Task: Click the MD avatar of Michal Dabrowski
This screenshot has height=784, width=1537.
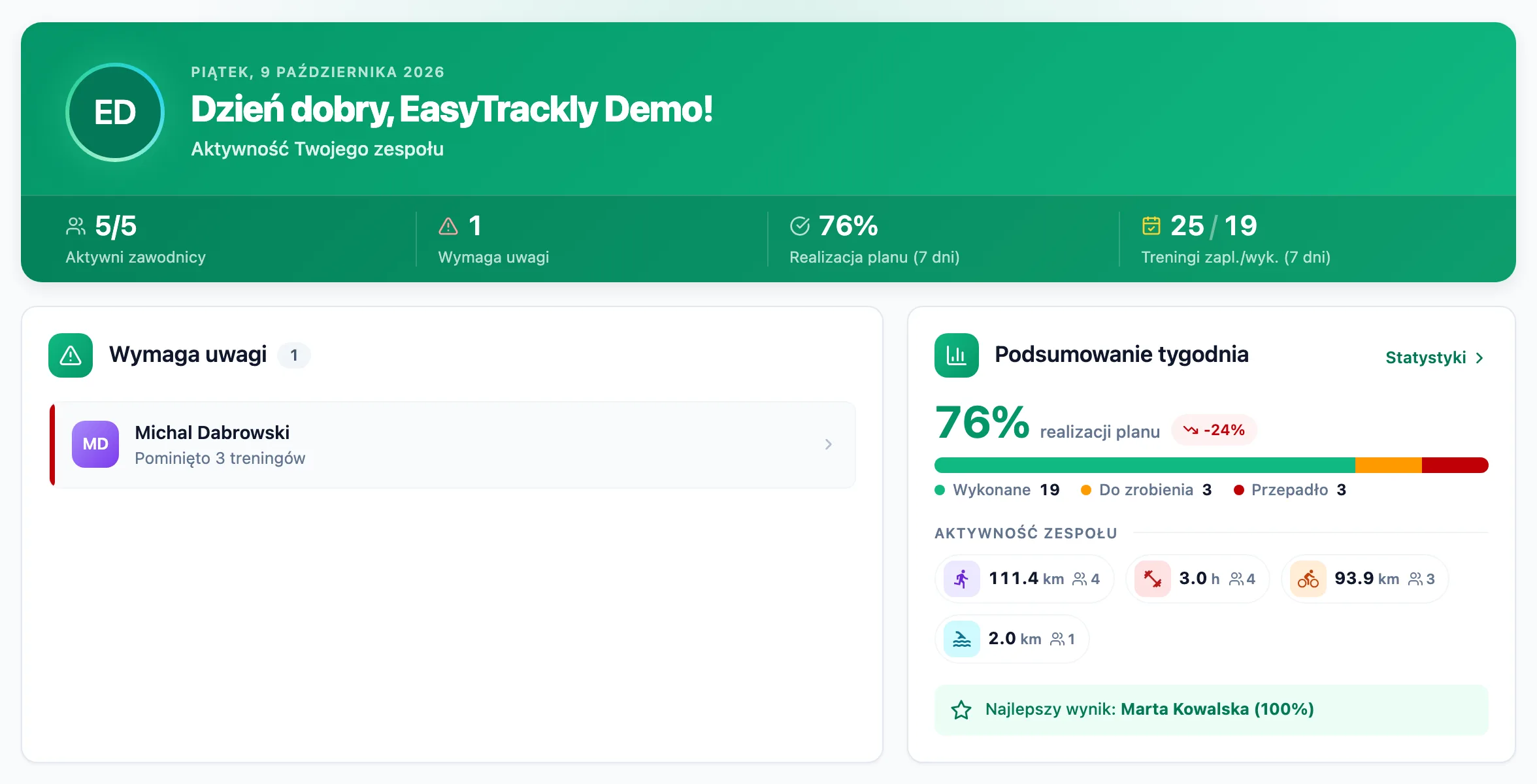Action: tap(95, 444)
